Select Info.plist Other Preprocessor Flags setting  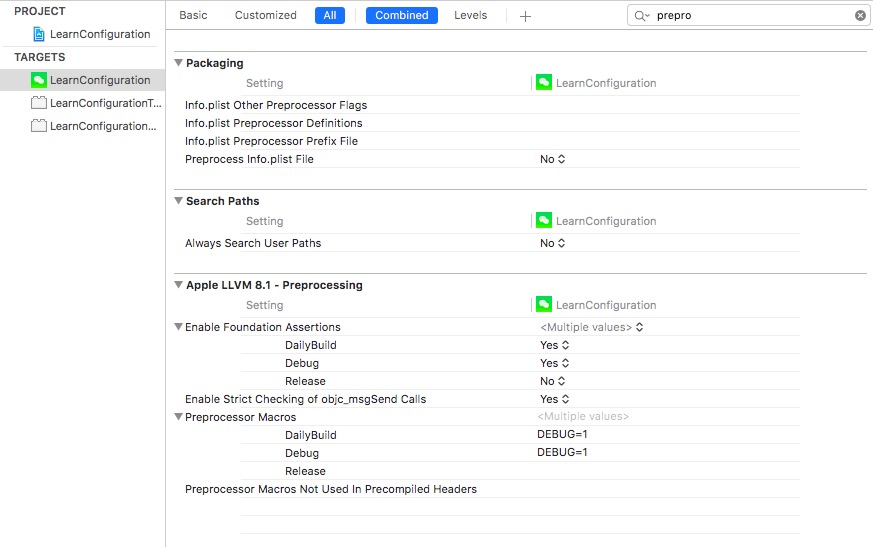pos(276,105)
